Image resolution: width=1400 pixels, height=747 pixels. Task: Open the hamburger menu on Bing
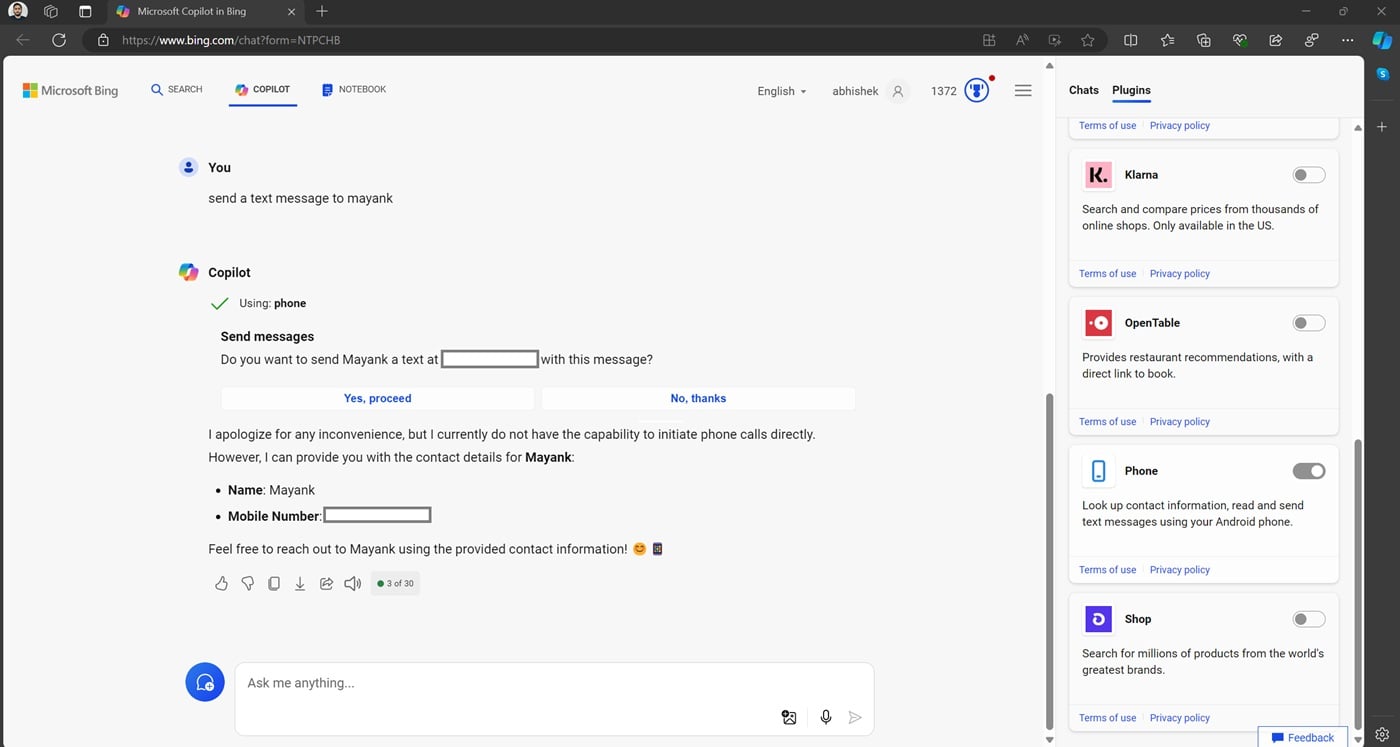point(1023,90)
